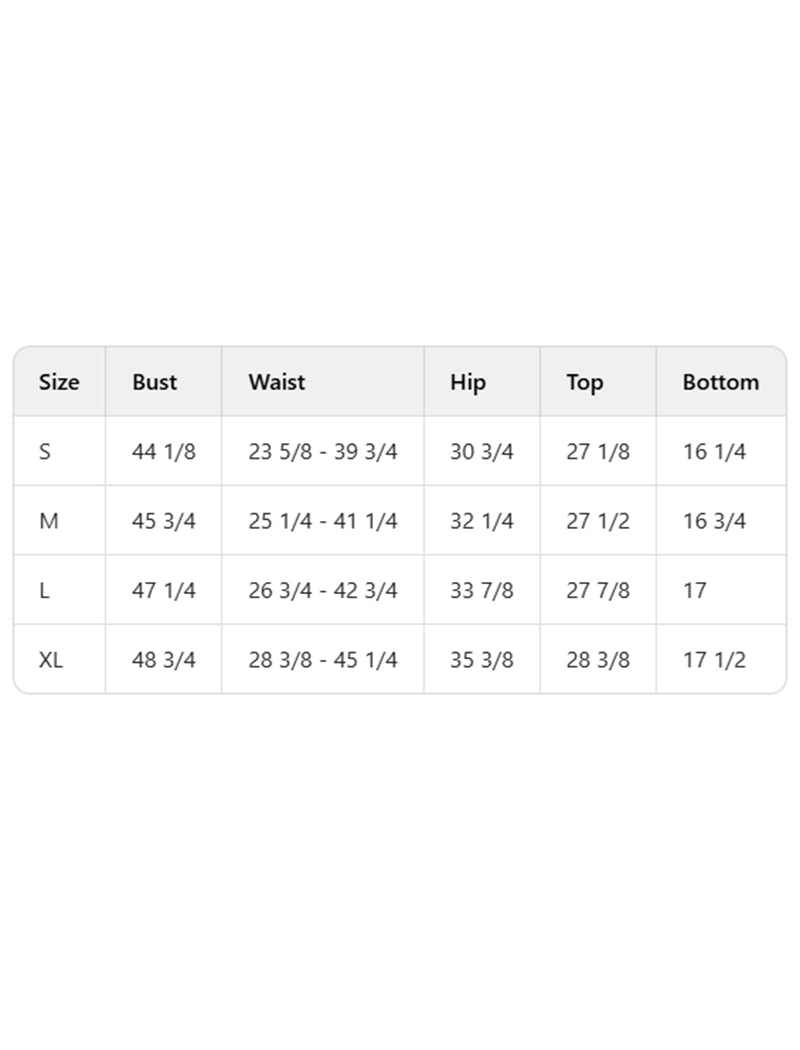Click bust value 44 1/8
This screenshot has height=1050, width=800.
tap(164, 452)
